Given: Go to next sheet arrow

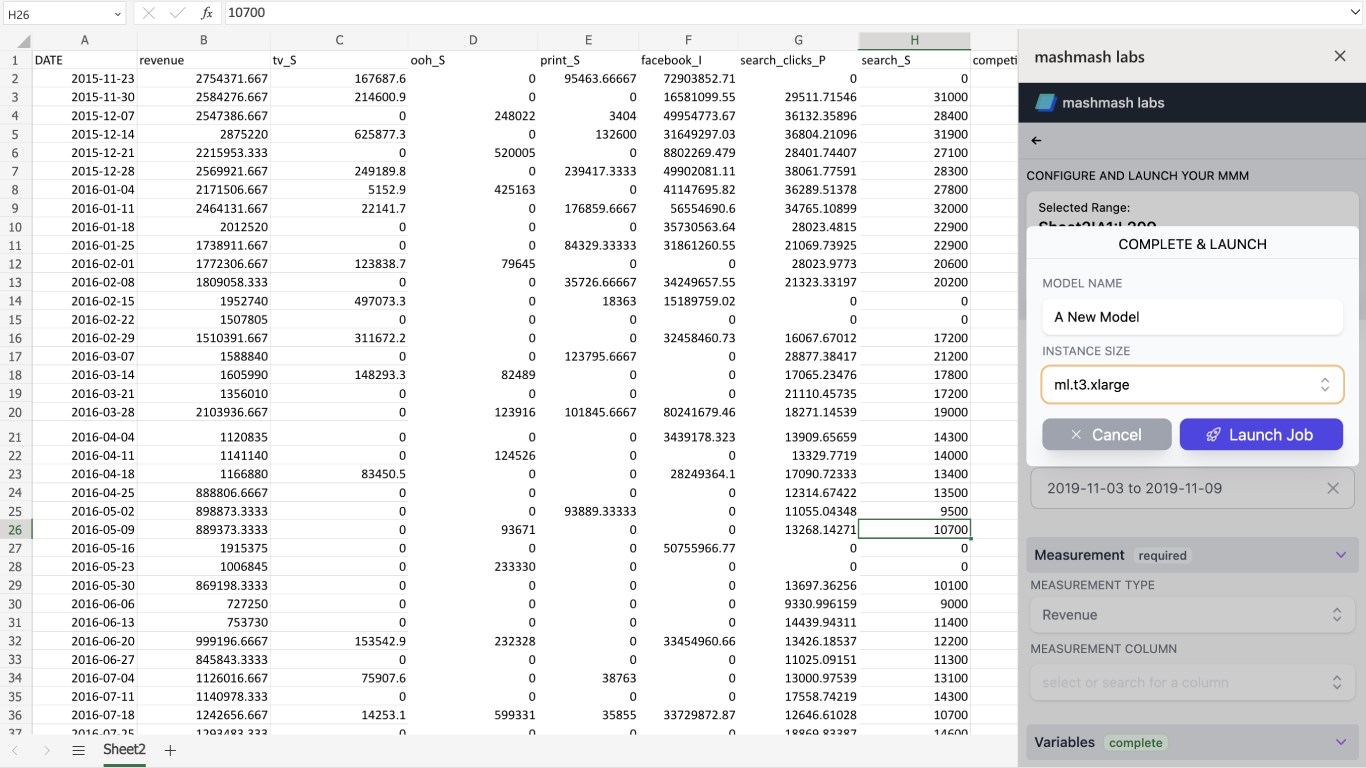Looking at the screenshot, I should pos(46,750).
